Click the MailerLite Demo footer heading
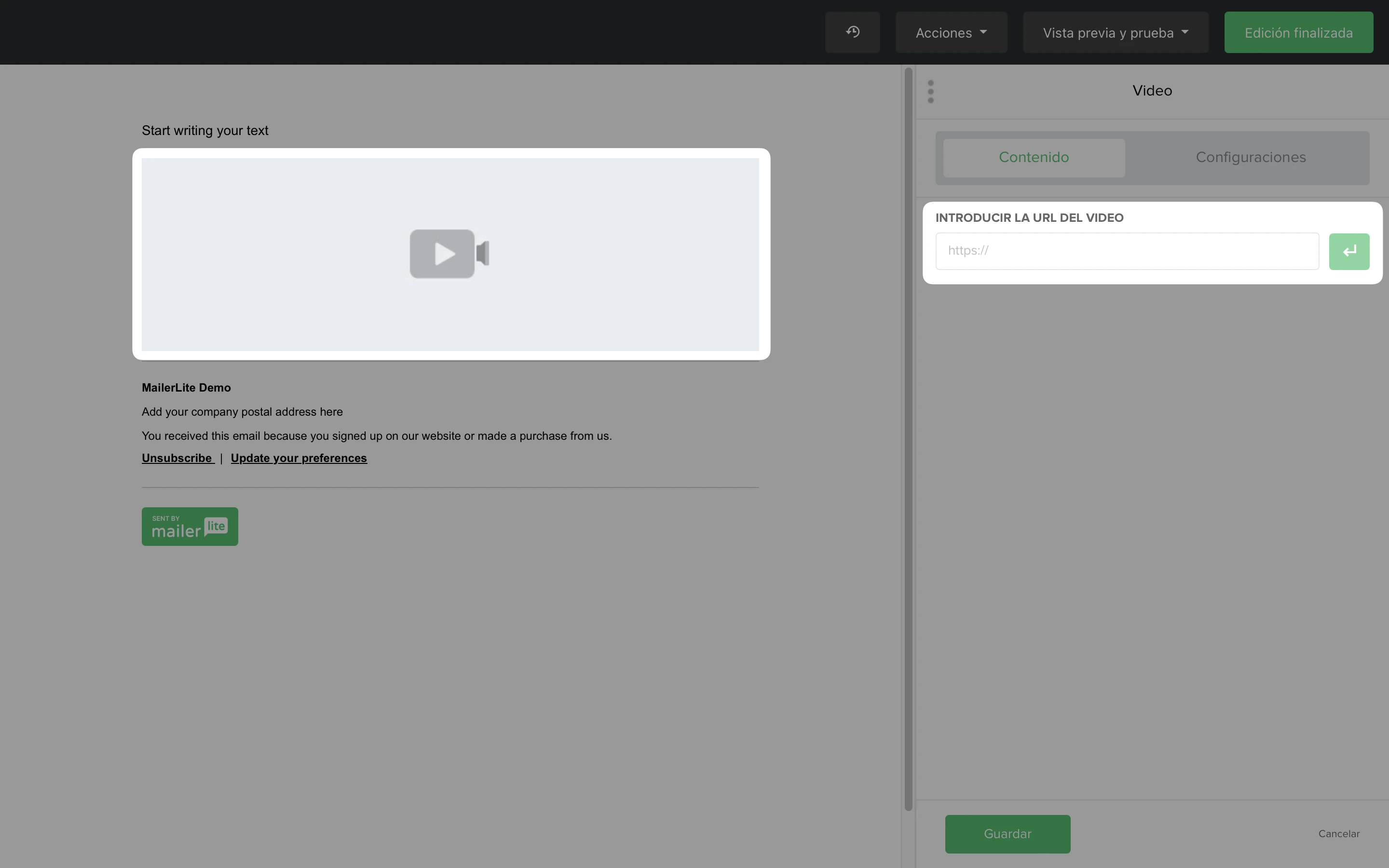1389x868 pixels. (x=186, y=388)
